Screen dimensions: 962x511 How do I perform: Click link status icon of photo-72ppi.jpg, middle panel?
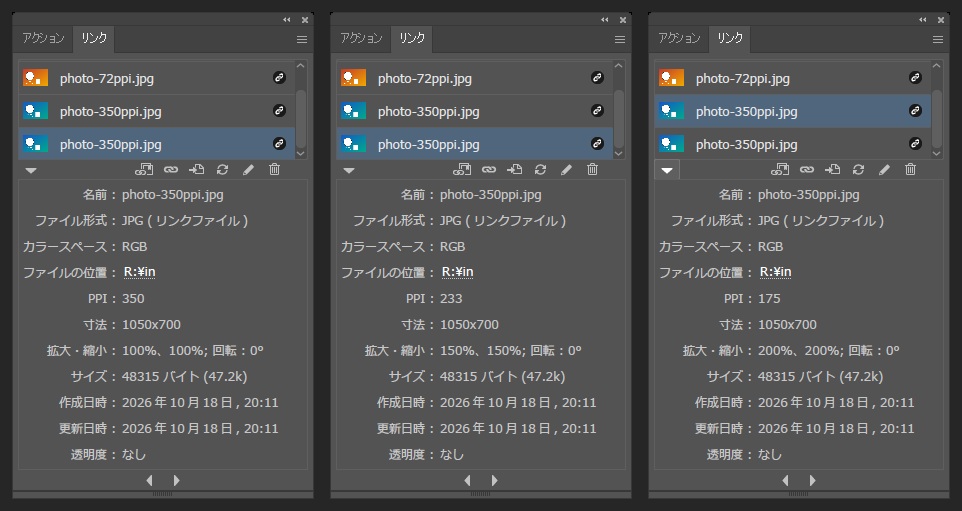[x=597, y=78]
